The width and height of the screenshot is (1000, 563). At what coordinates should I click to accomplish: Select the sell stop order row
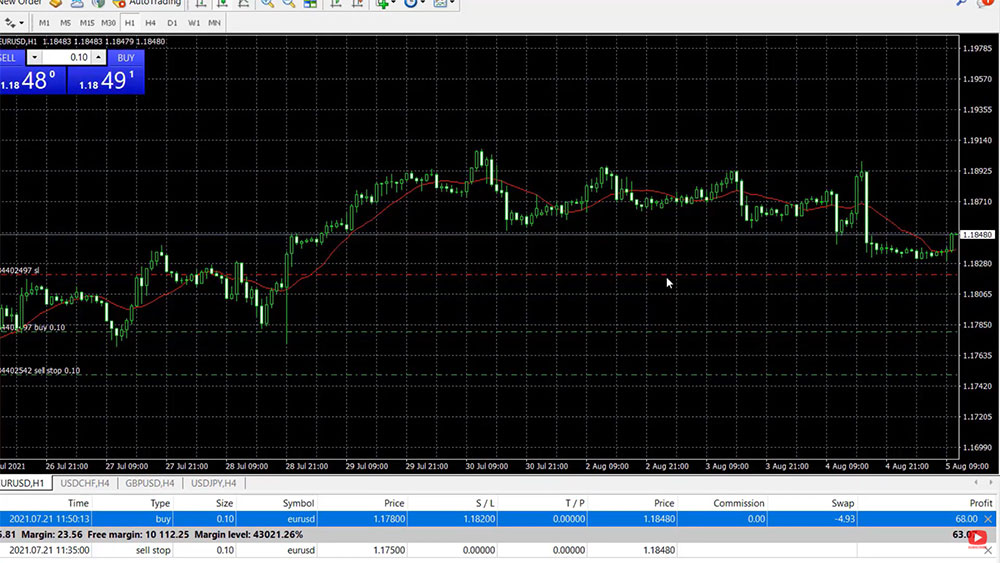(x=498, y=550)
